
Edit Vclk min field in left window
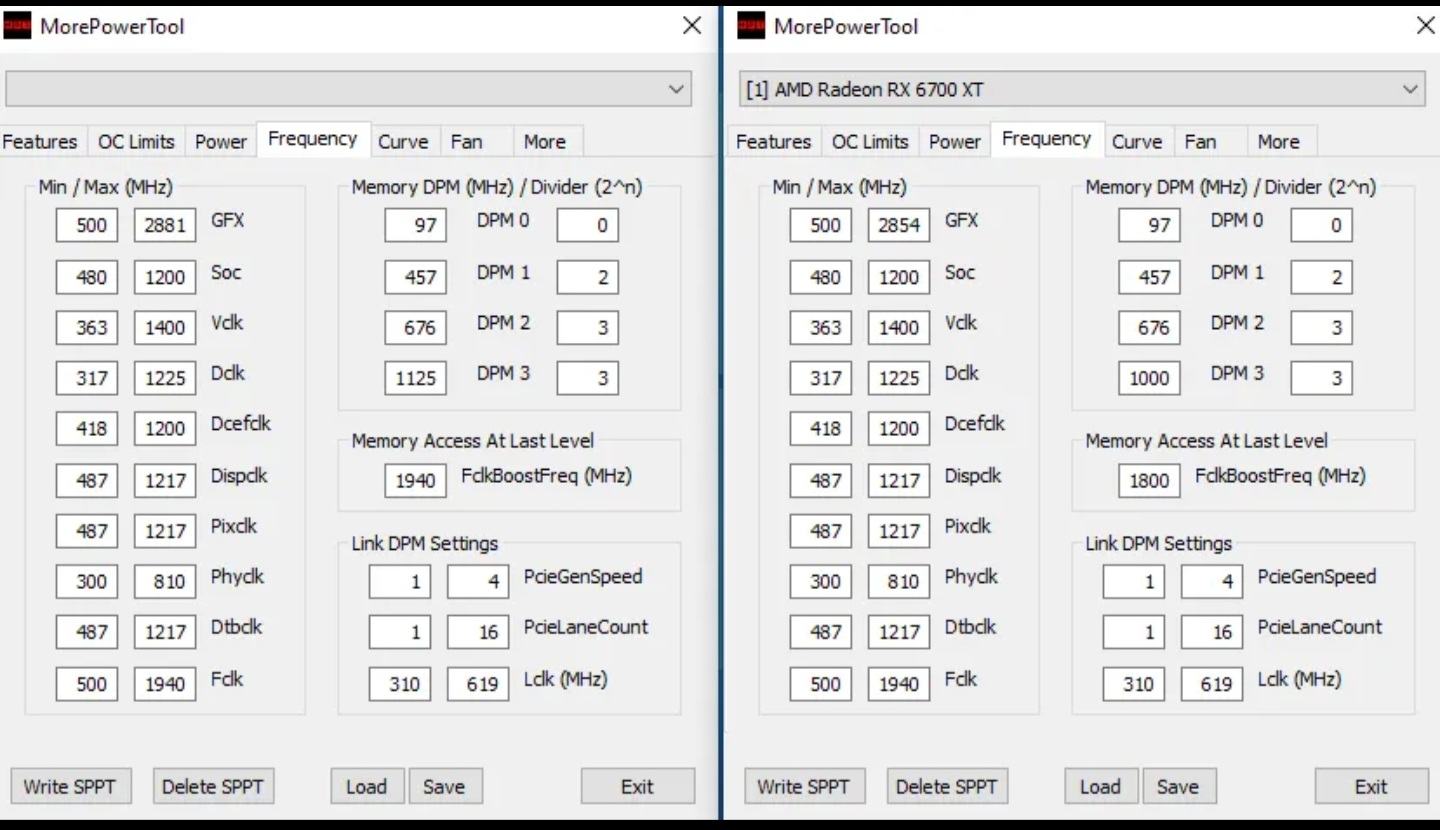[87, 328]
